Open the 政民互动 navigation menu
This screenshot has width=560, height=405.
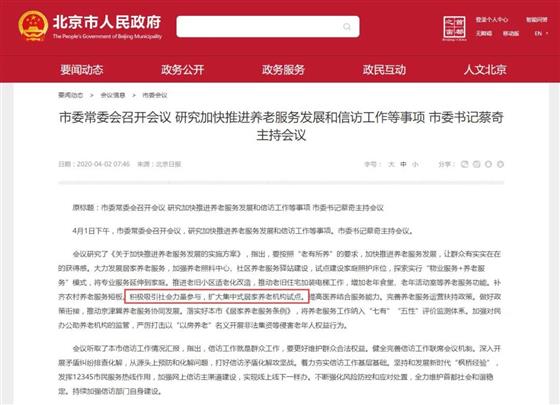click(384, 69)
